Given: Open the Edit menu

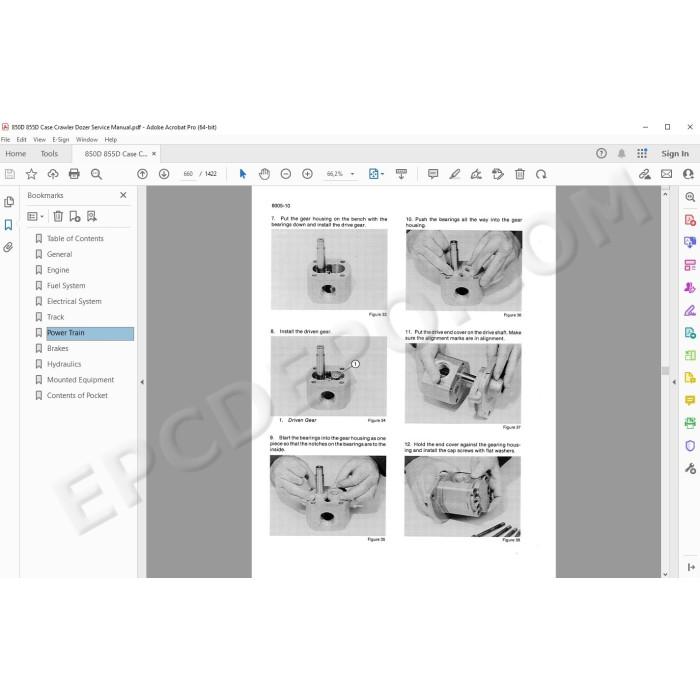Looking at the screenshot, I should (x=21, y=140).
